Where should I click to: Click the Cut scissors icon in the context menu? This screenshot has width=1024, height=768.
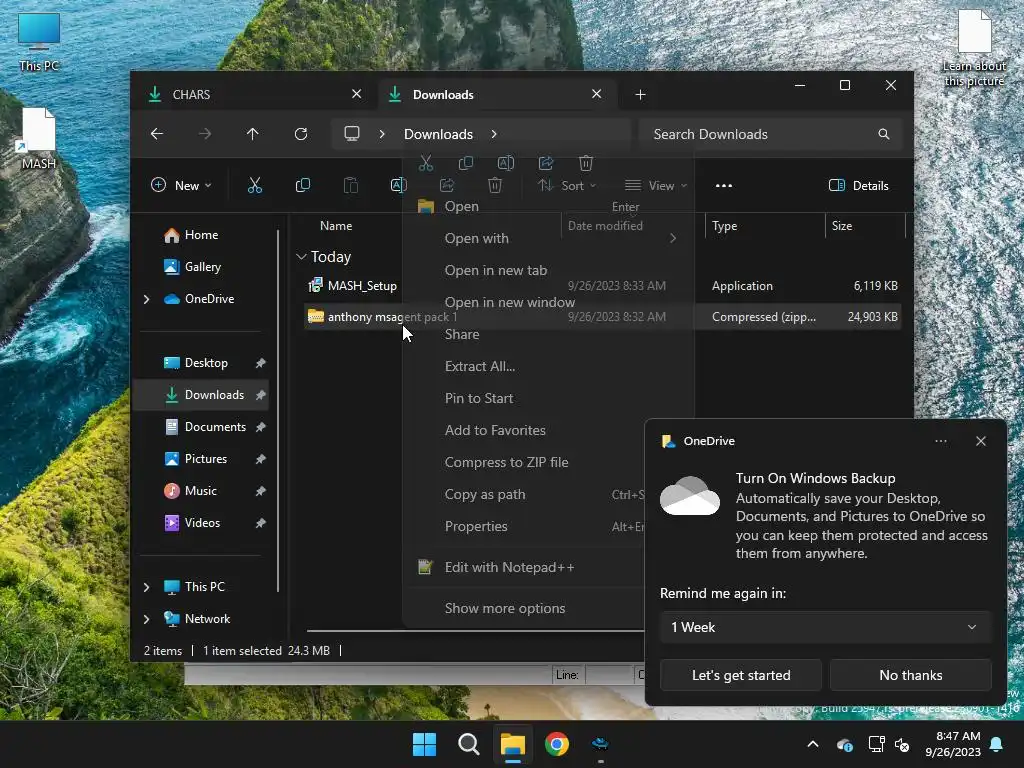point(426,163)
